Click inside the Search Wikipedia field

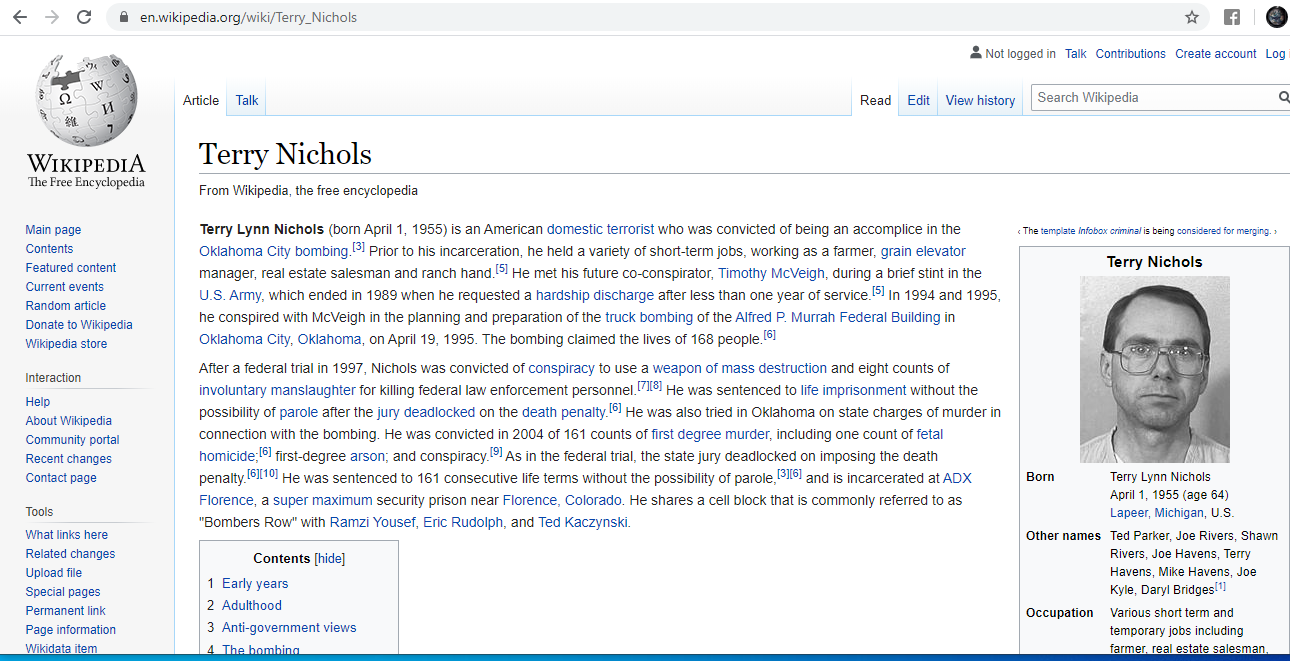pyautogui.click(x=1153, y=97)
